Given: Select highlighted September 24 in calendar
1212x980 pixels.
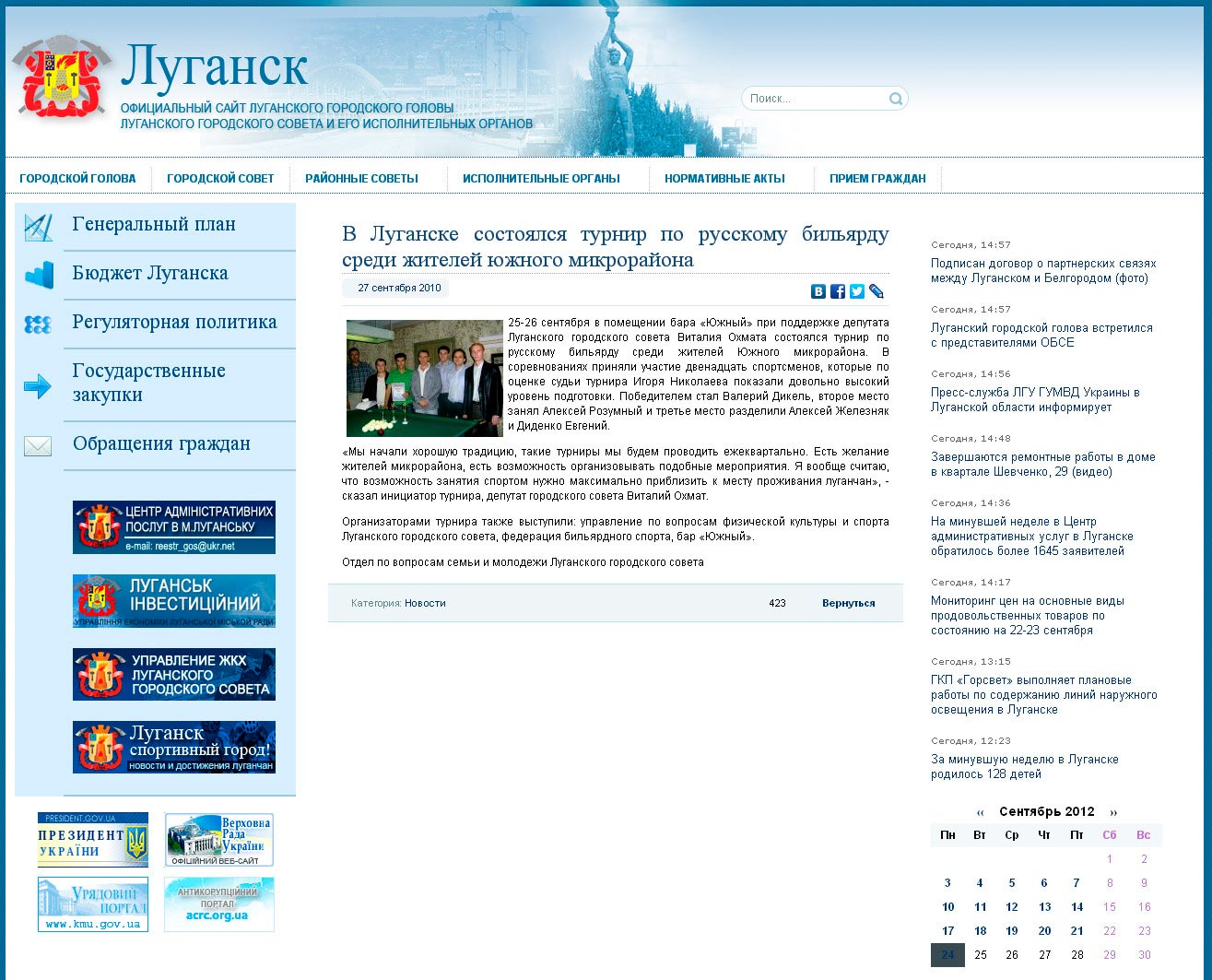Looking at the screenshot, I should 947,955.
